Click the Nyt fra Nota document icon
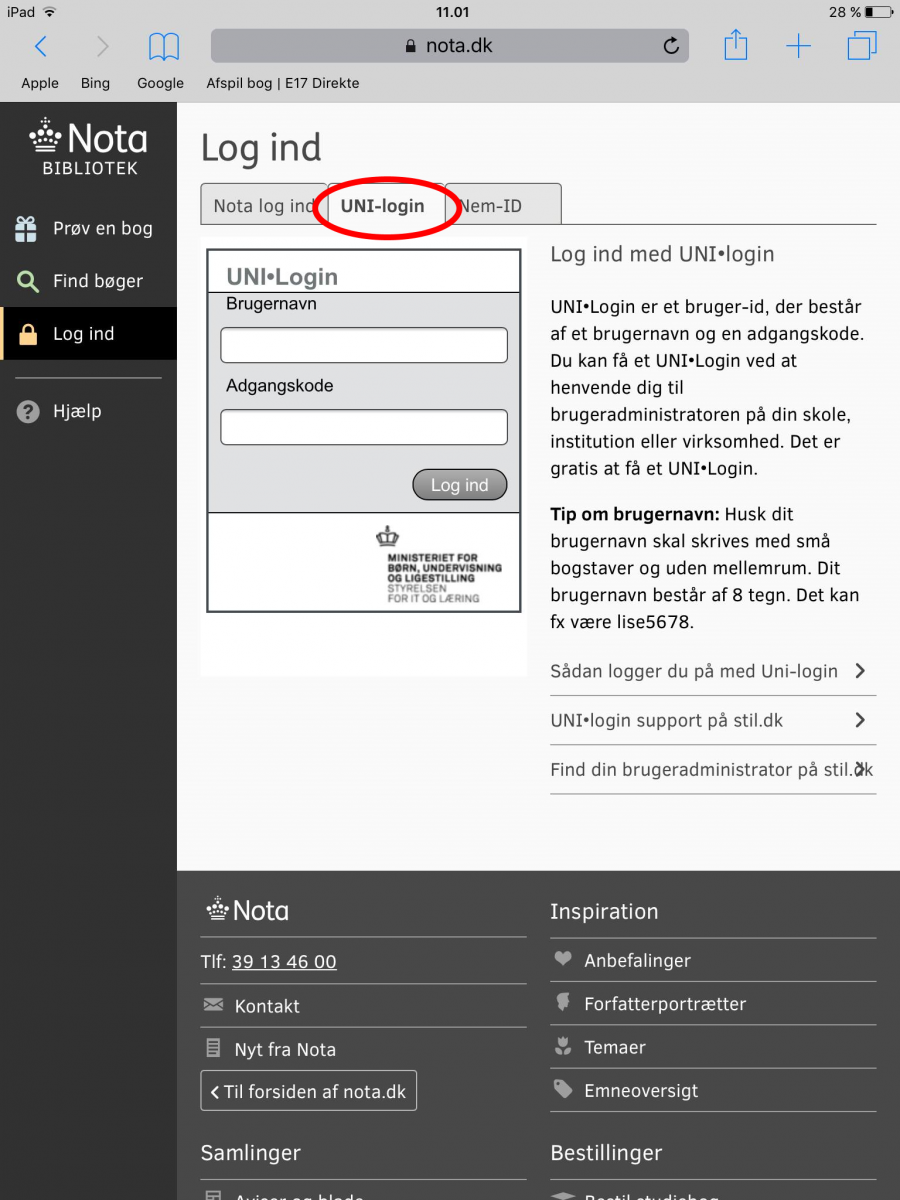900x1200 pixels. (x=211, y=1049)
